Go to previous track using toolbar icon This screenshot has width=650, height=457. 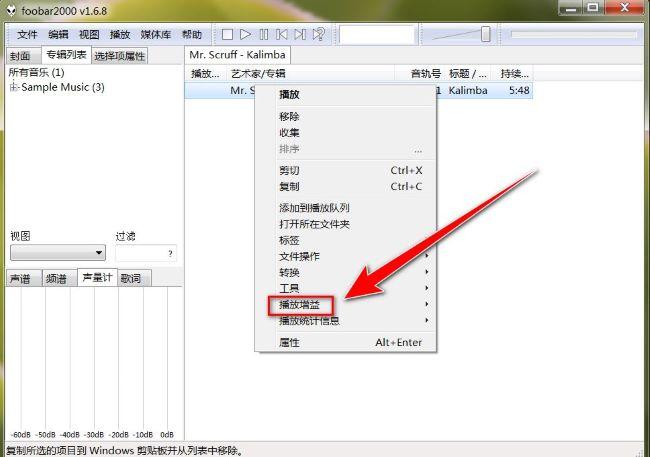(282, 35)
